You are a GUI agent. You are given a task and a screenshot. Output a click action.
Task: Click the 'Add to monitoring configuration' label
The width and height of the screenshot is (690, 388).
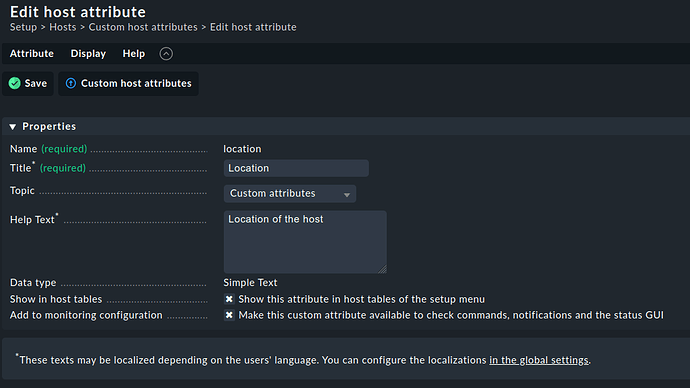coord(86,315)
